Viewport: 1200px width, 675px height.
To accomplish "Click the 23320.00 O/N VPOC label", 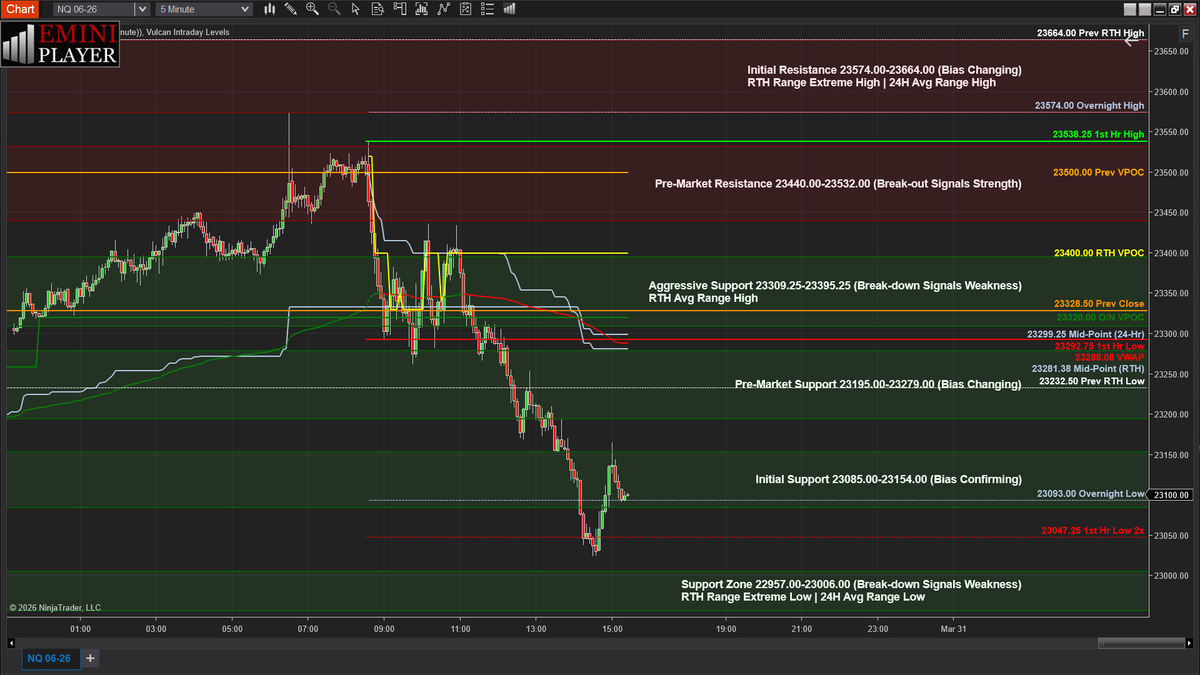I will point(1100,318).
